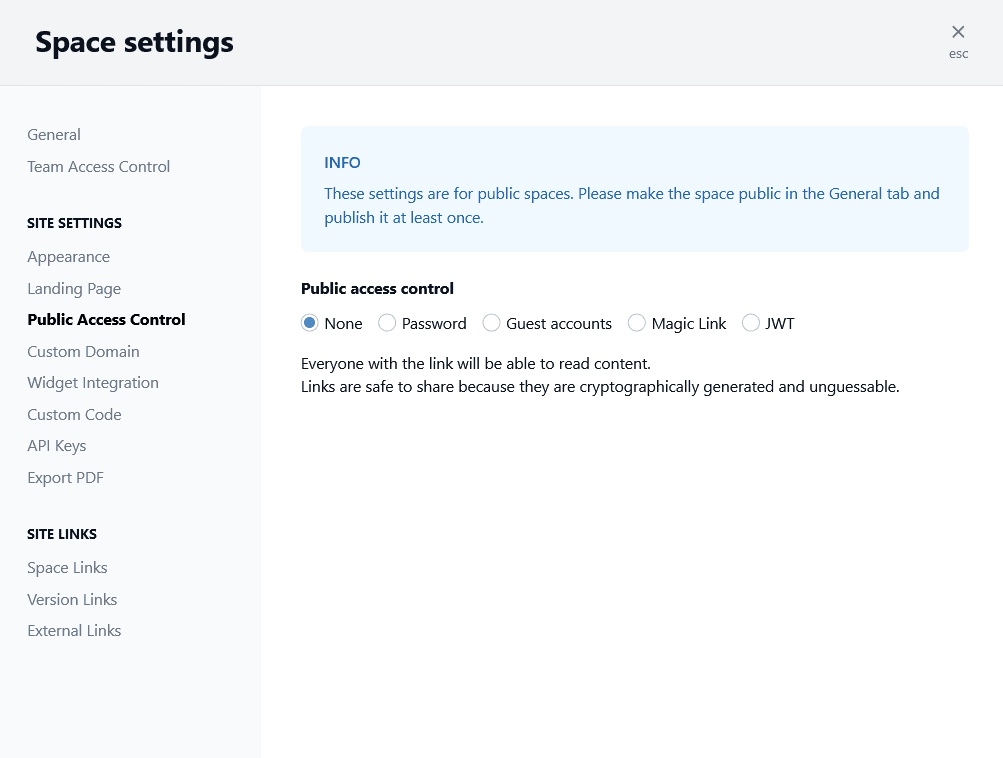The height and width of the screenshot is (758, 1003).
Task: Select the None access control option
Action: (x=310, y=323)
